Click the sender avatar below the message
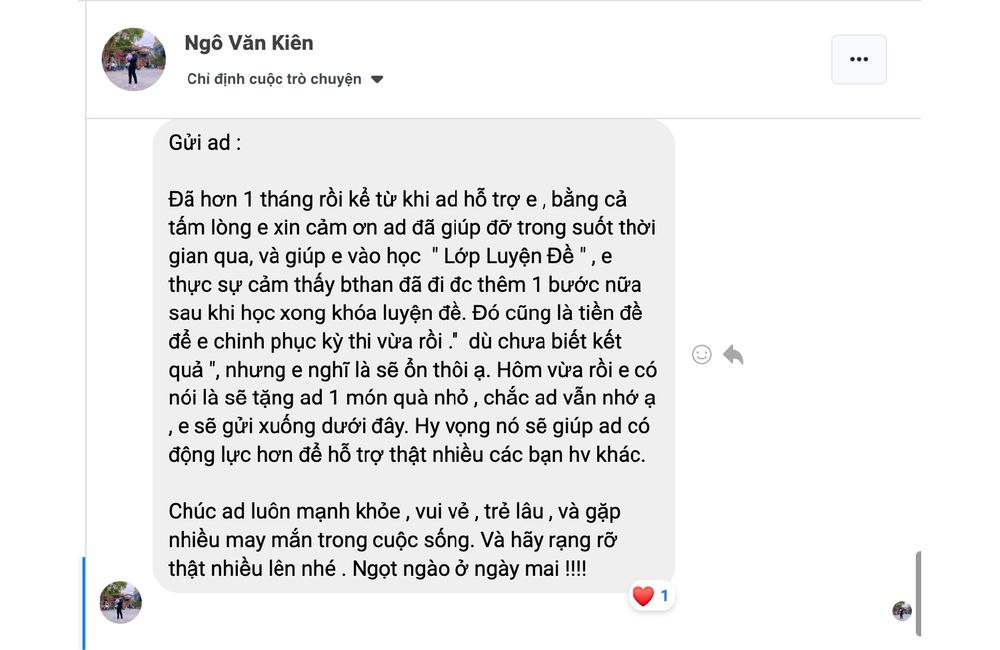Viewport: 1000px width, 650px height. coord(121,602)
